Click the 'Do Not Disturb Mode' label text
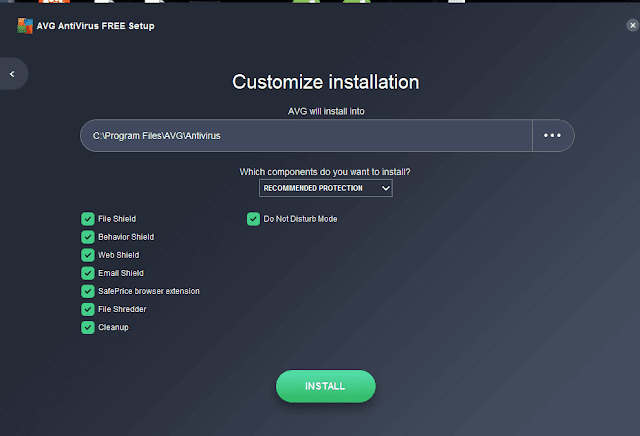 300,219
